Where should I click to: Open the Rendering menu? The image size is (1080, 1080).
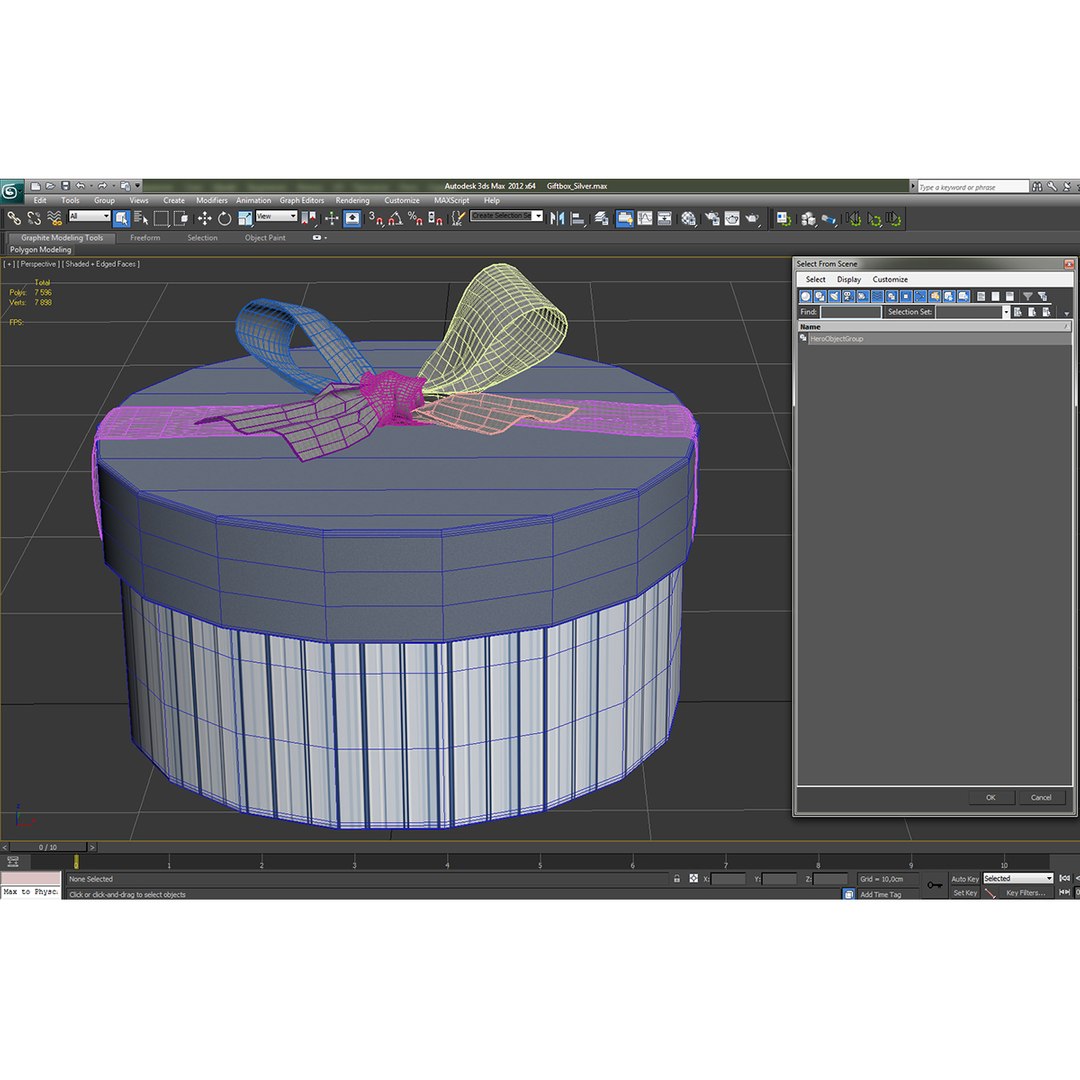pos(353,200)
